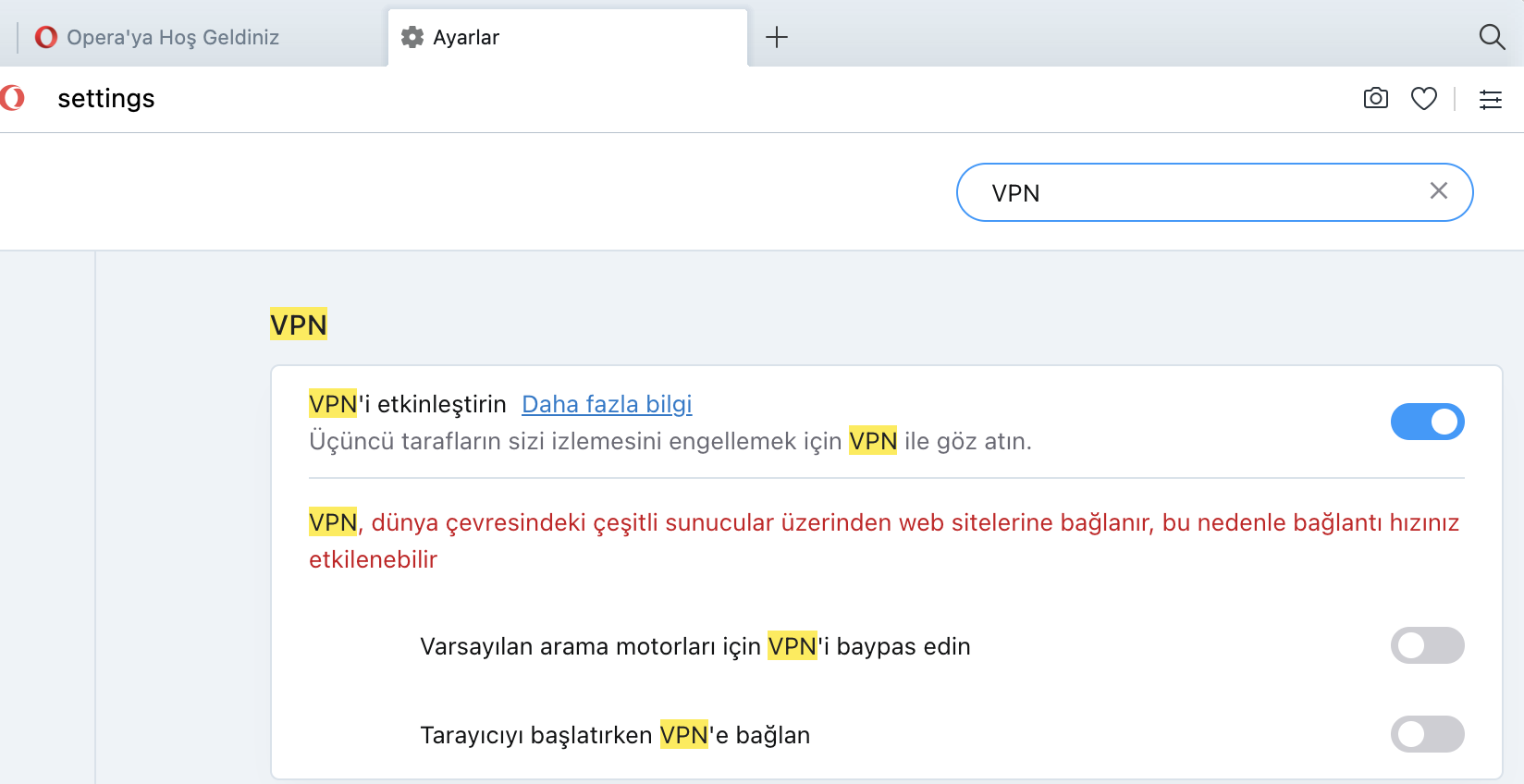
Task: Switch to Opera'ya Hoş Geldiniz tab
Action: pyautogui.click(x=194, y=37)
